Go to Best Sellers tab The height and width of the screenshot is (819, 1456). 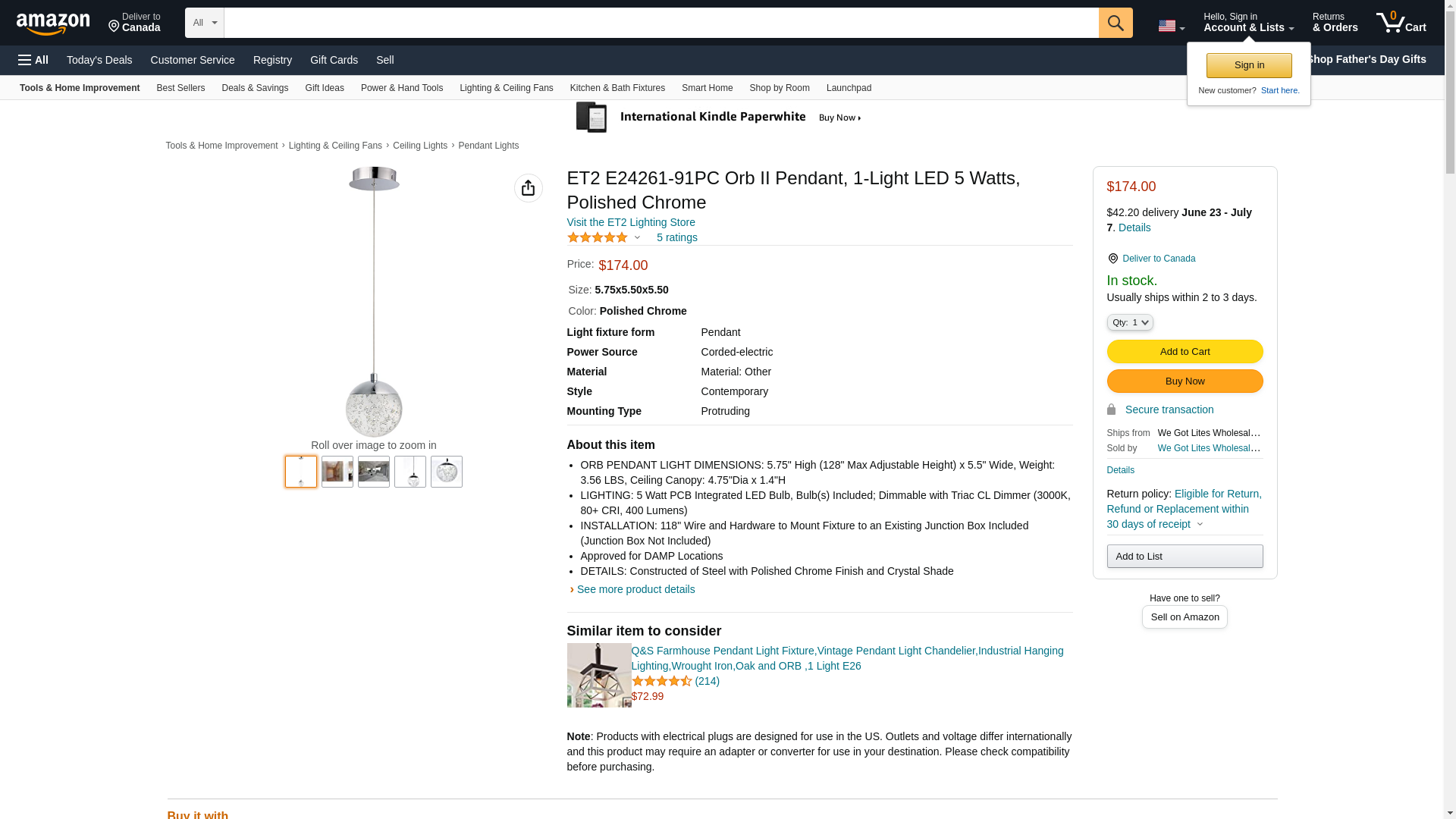coord(180,88)
